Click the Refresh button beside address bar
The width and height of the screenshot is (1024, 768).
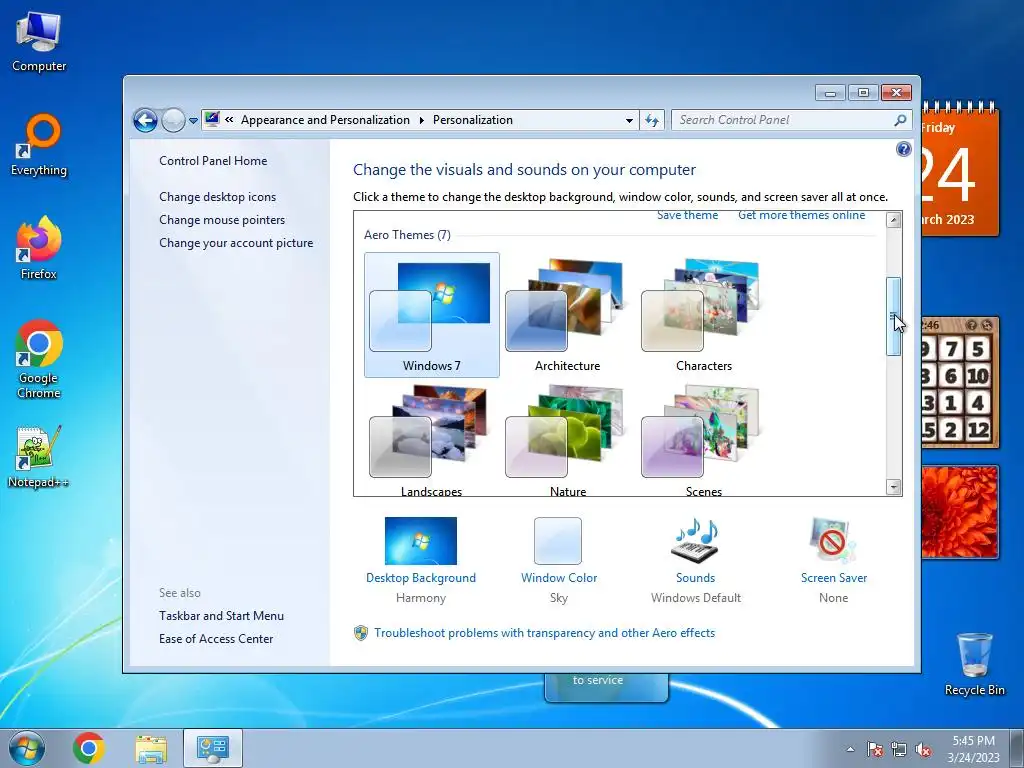point(652,120)
